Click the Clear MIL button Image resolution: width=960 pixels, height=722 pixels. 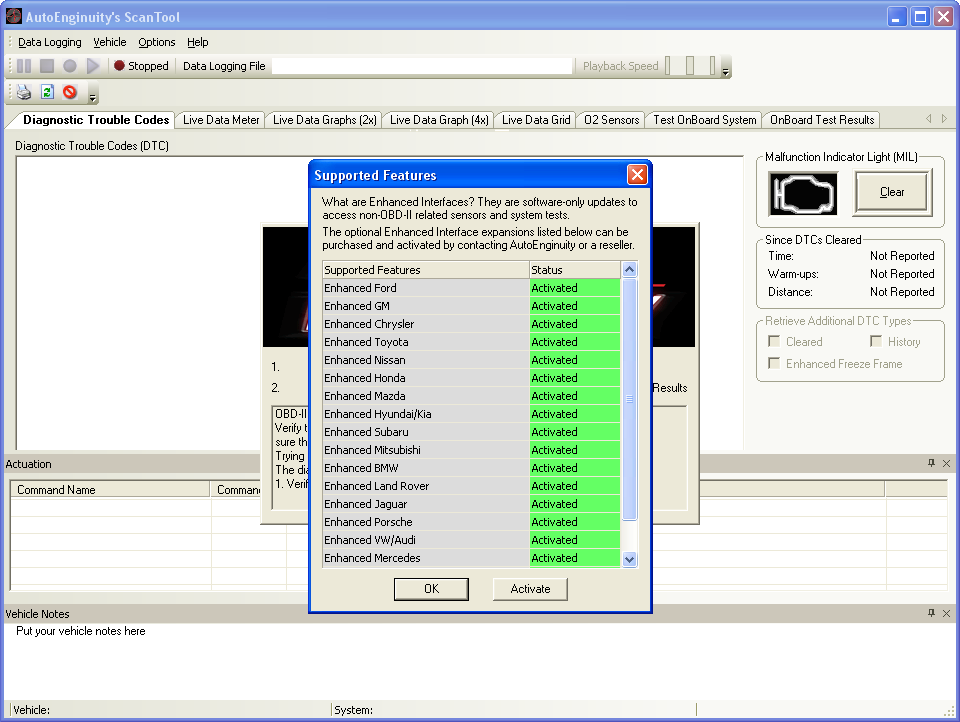[x=892, y=192]
